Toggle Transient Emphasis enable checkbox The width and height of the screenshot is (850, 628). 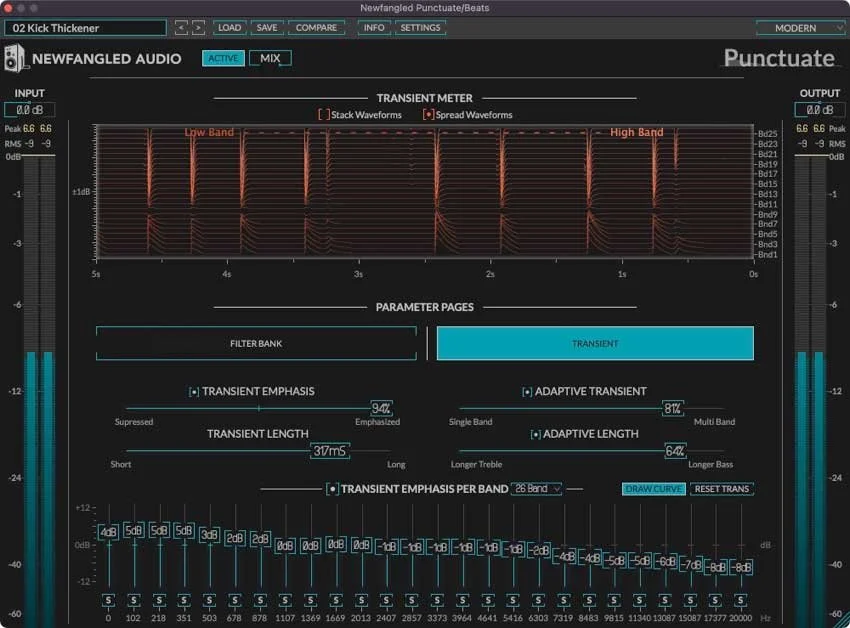(x=194, y=392)
